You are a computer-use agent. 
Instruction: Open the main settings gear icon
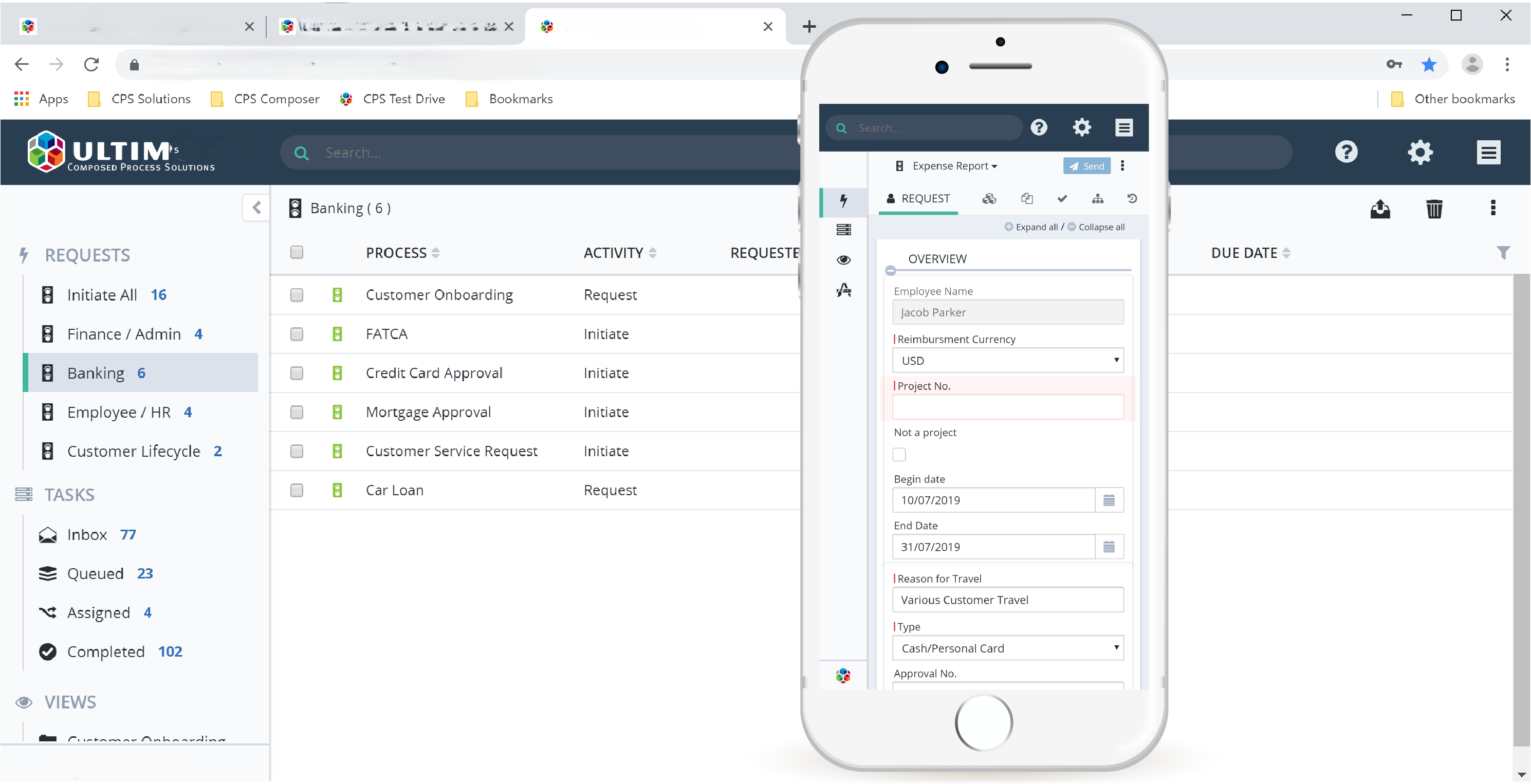point(1419,152)
